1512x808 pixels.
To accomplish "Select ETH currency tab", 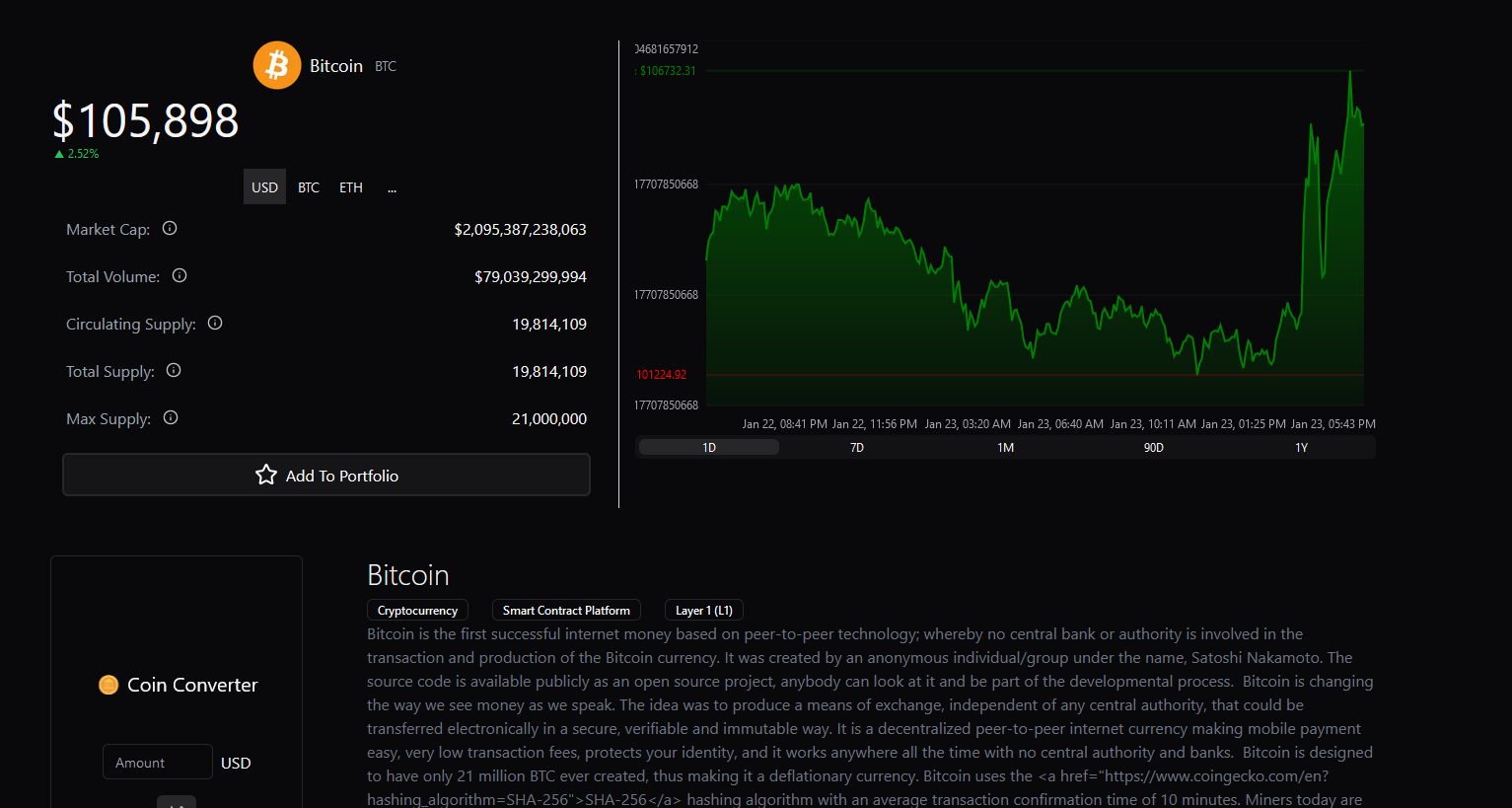I will pos(351,186).
